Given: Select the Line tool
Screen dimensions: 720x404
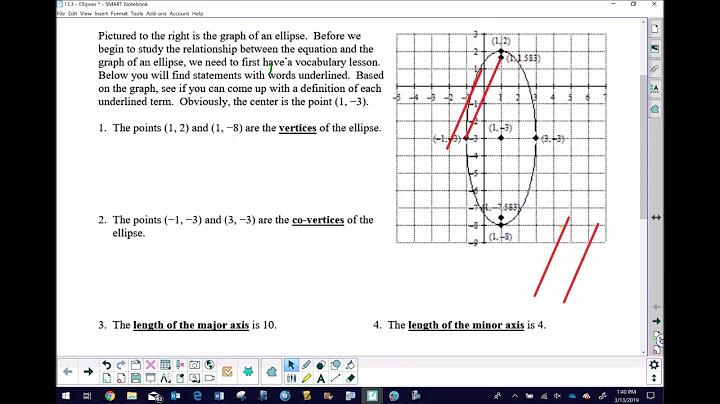Looking at the screenshot, I should pos(336,378).
